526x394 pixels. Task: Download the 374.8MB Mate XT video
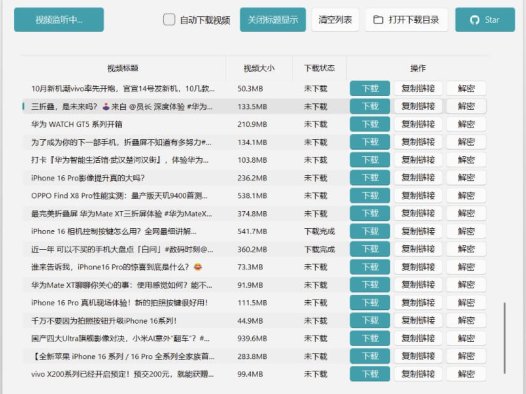click(x=370, y=214)
